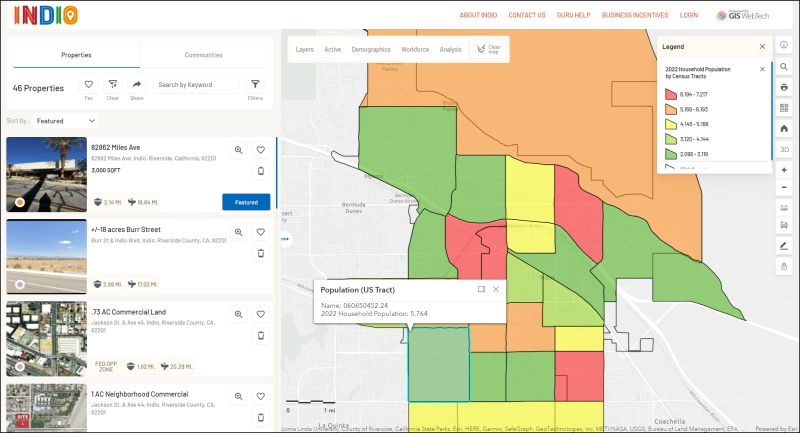
Task: Open the Demographics map menu
Action: point(371,49)
